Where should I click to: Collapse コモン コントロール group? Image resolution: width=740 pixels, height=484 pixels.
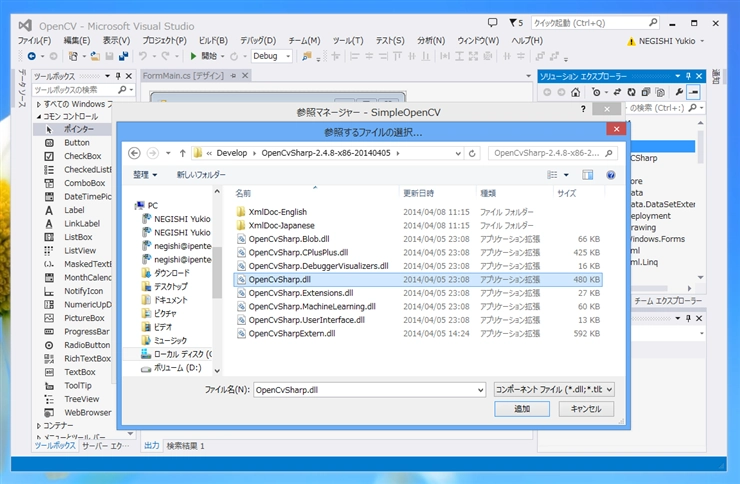[x=39, y=117]
